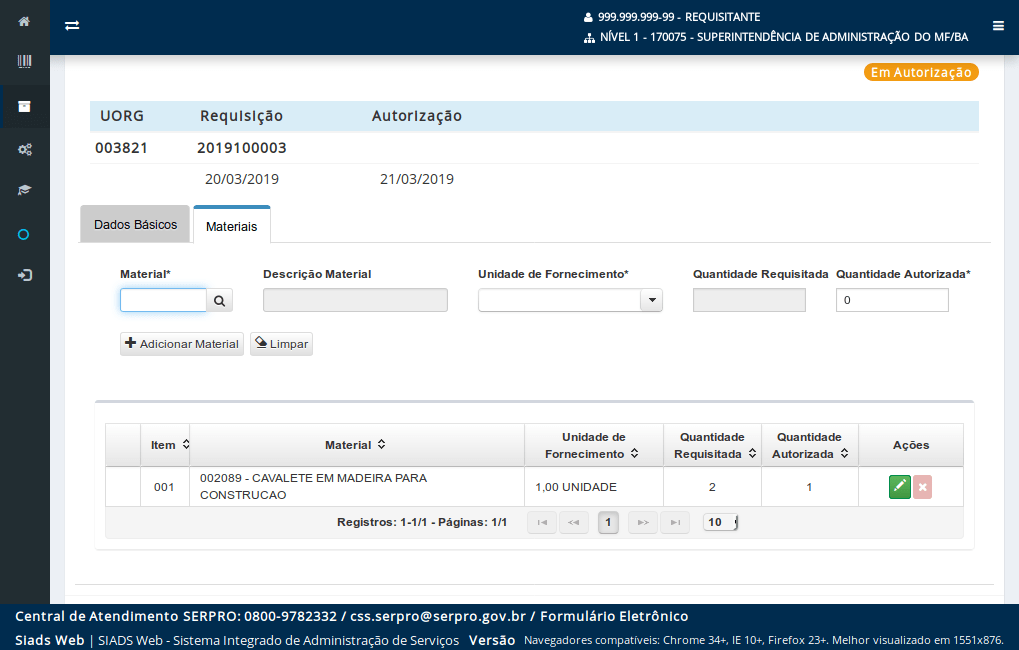
Task: Focus the Material code input field
Action: click(163, 300)
